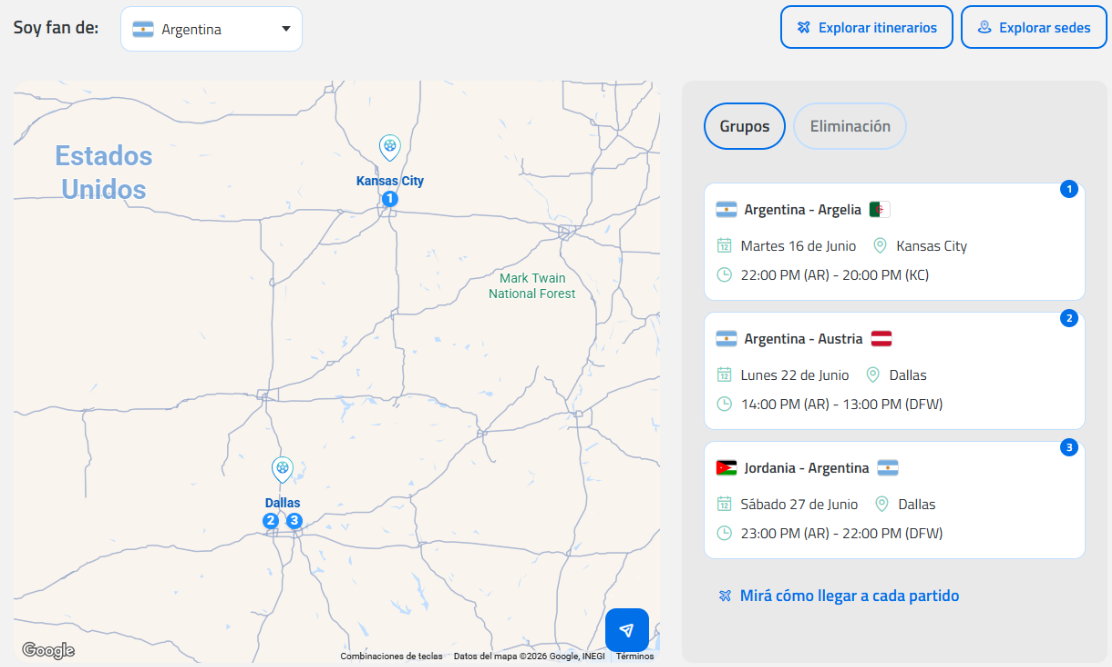Image resolution: width=1112 pixels, height=667 pixels.
Task: Open 'Mirá cómo llegar a cada partido' link
Action: click(849, 596)
